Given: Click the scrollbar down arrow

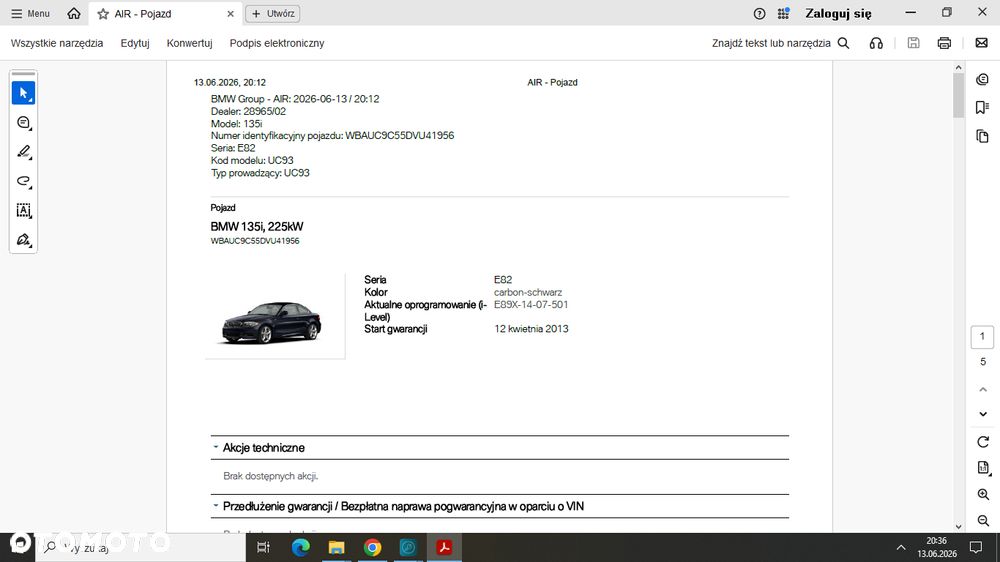Looking at the screenshot, I should pos(959,527).
